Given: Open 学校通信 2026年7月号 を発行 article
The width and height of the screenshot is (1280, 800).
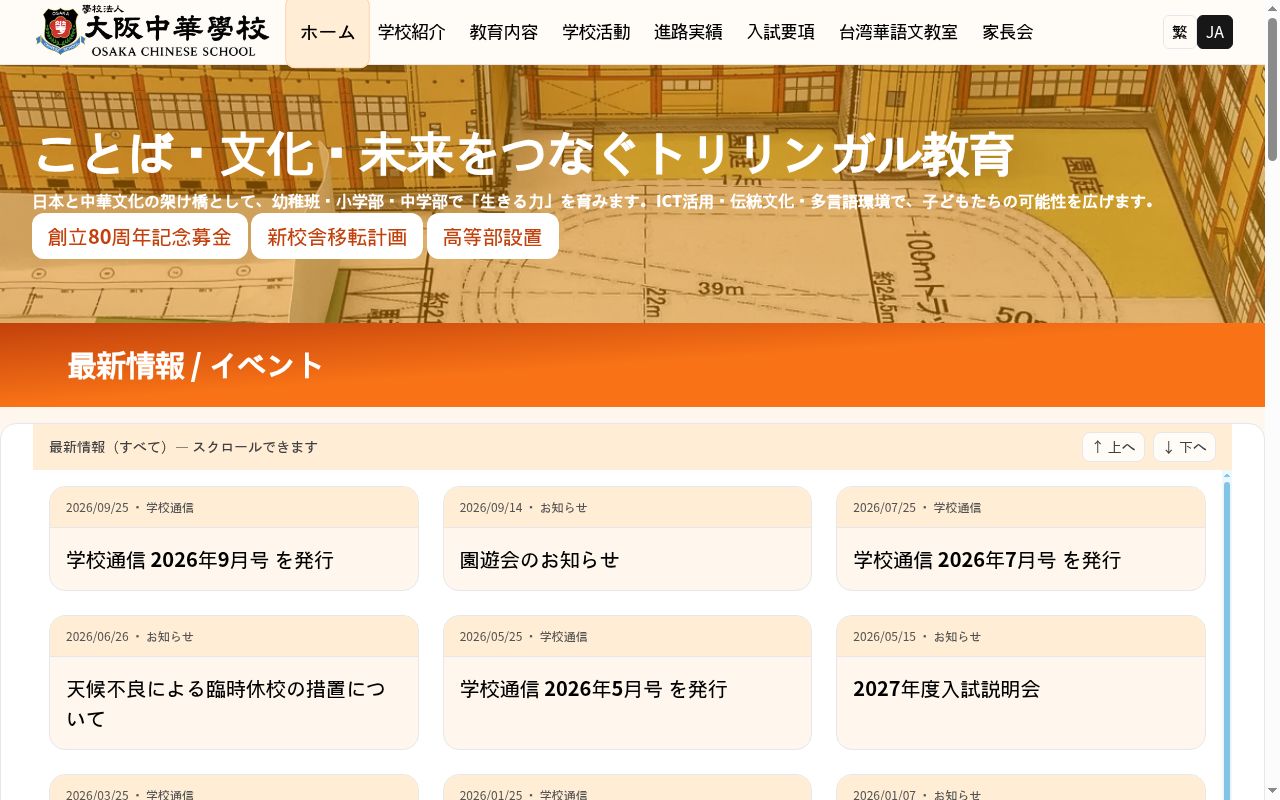Looking at the screenshot, I should click(1021, 539).
